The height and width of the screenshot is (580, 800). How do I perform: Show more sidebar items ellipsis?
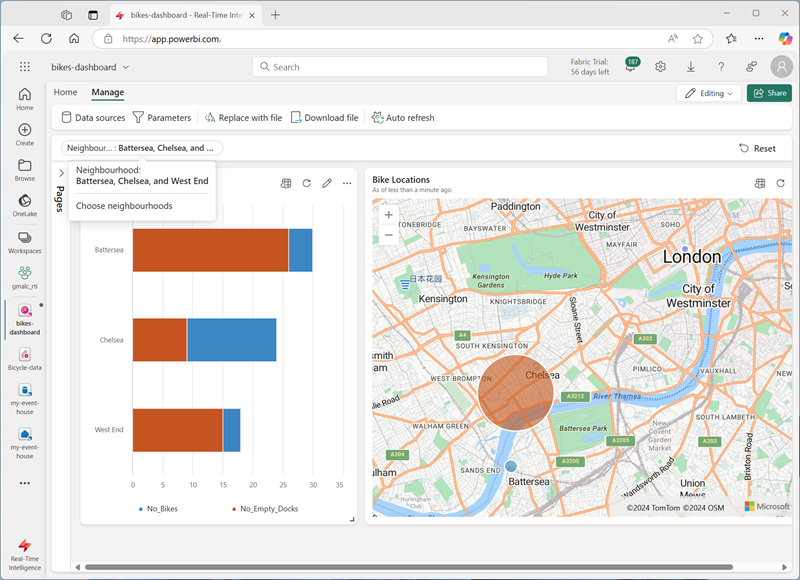coord(24,483)
